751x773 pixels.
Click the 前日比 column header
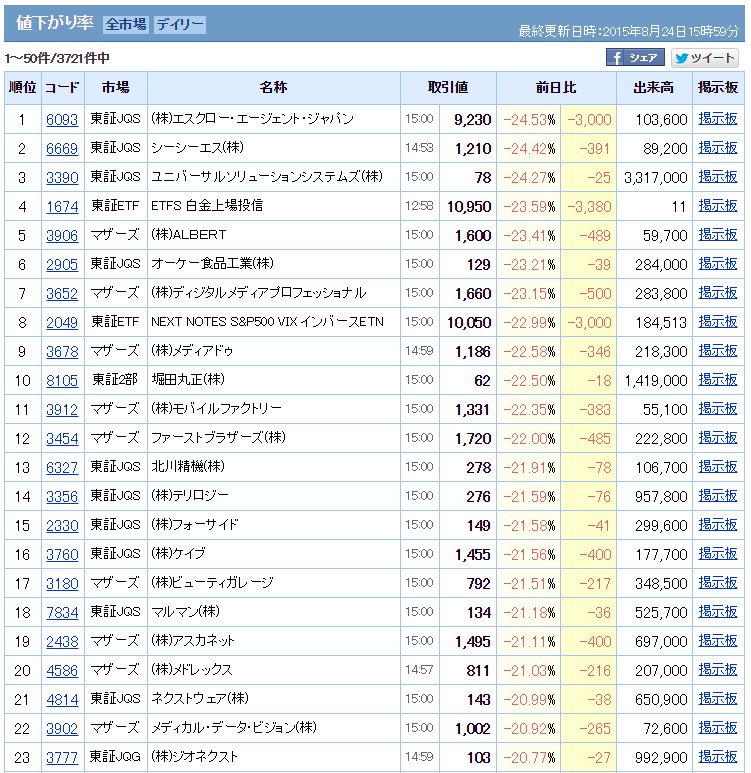[556, 88]
